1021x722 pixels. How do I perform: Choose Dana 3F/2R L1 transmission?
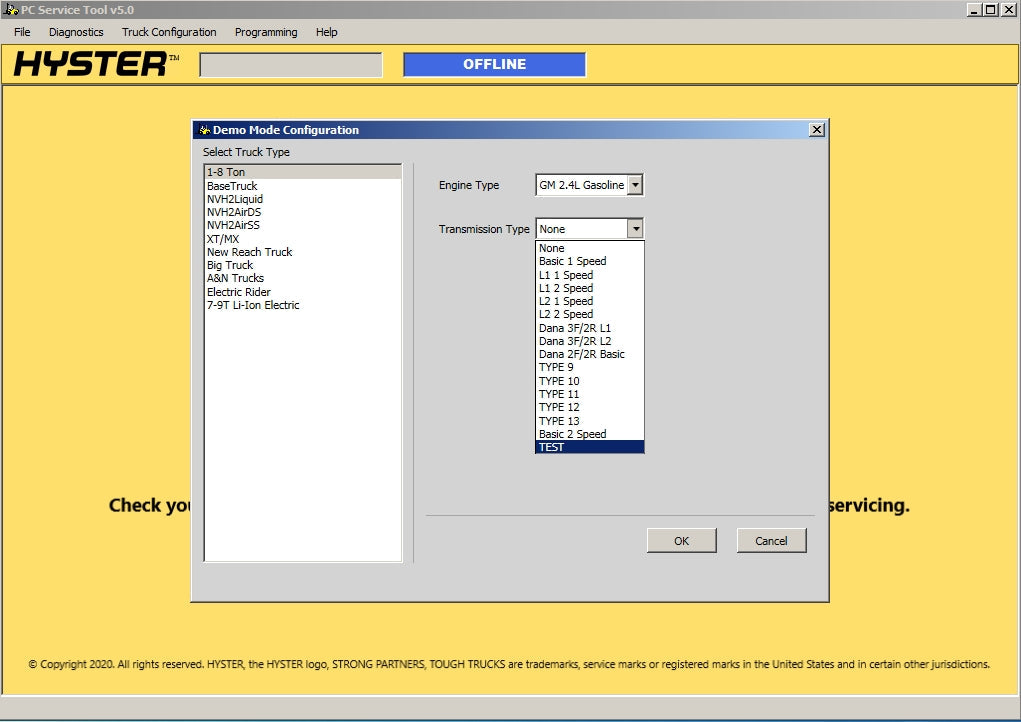coord(590,328)
